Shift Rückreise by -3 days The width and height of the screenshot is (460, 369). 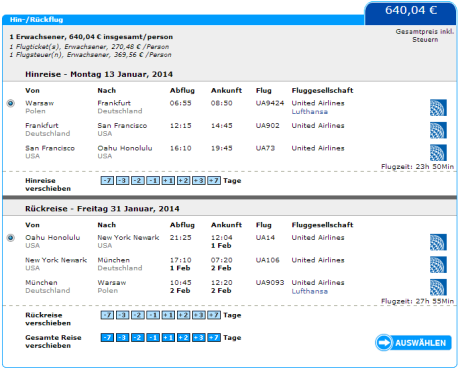point(123,315)
